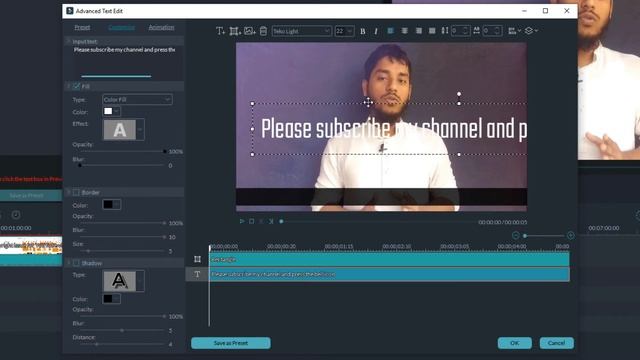Click the Play button under the preview

coord(242,221)
